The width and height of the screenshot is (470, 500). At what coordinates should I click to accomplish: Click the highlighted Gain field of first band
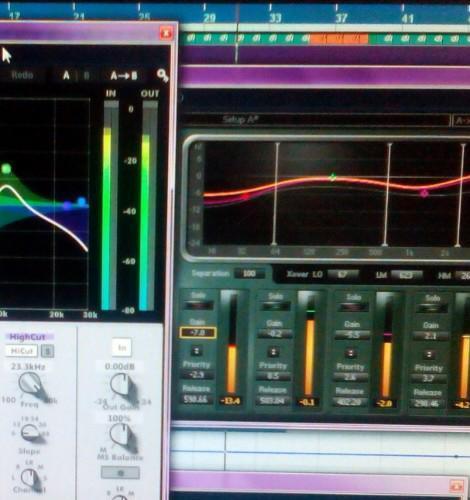pos(198,333)
